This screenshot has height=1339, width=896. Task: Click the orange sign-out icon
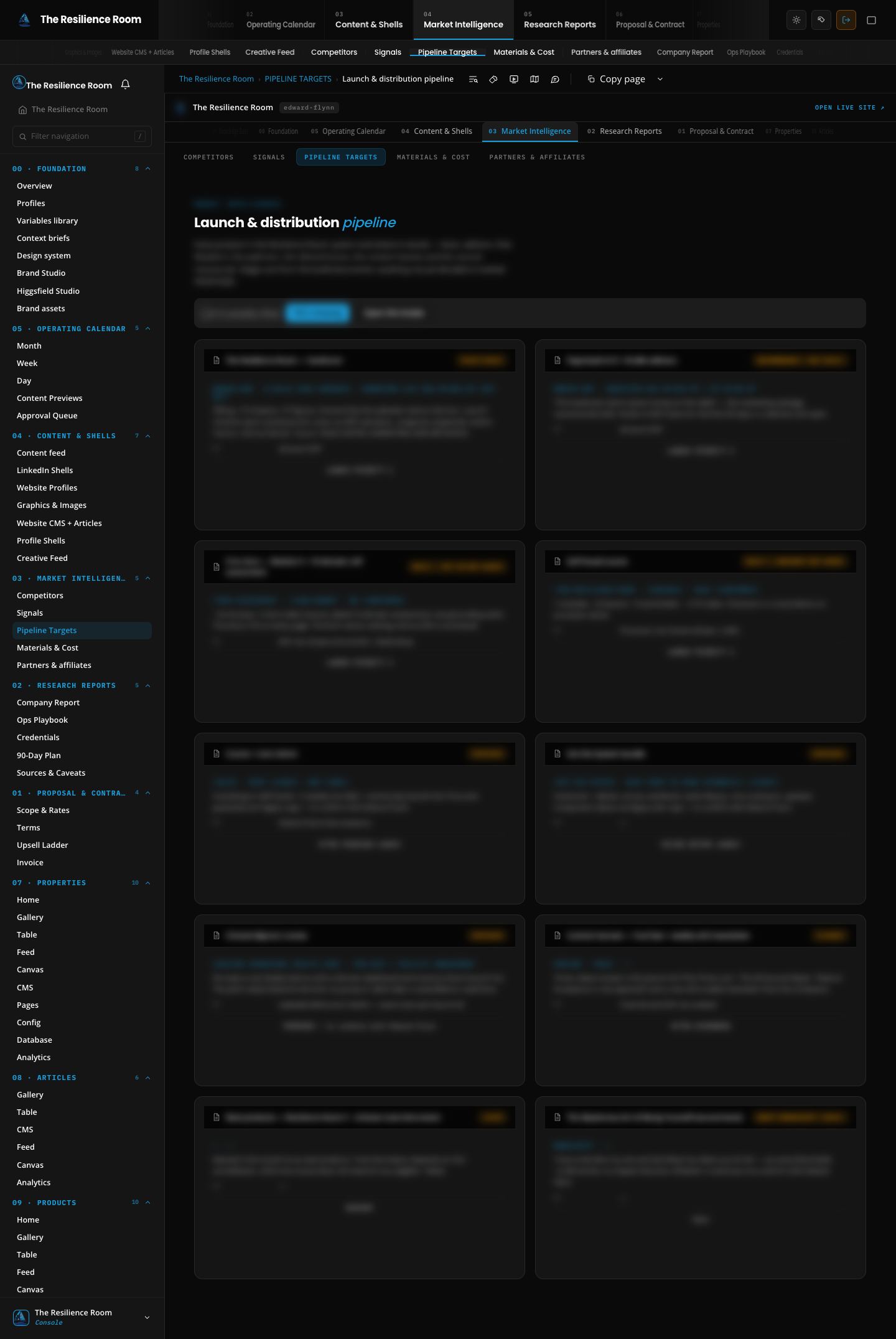(x=846, y=20)
